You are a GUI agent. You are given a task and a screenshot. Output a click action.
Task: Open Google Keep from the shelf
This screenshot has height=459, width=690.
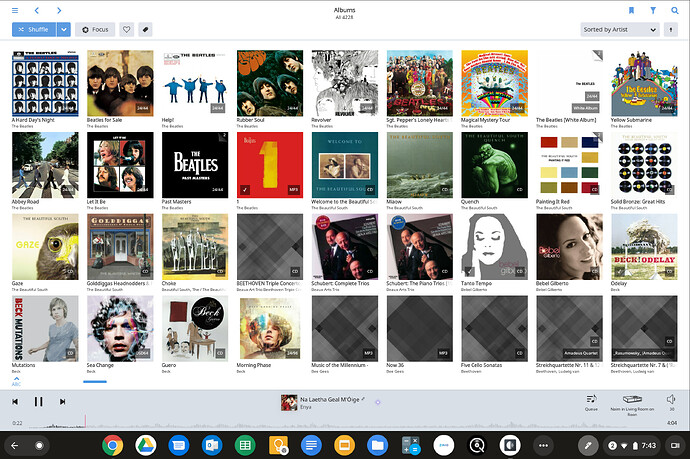[278, 445]
